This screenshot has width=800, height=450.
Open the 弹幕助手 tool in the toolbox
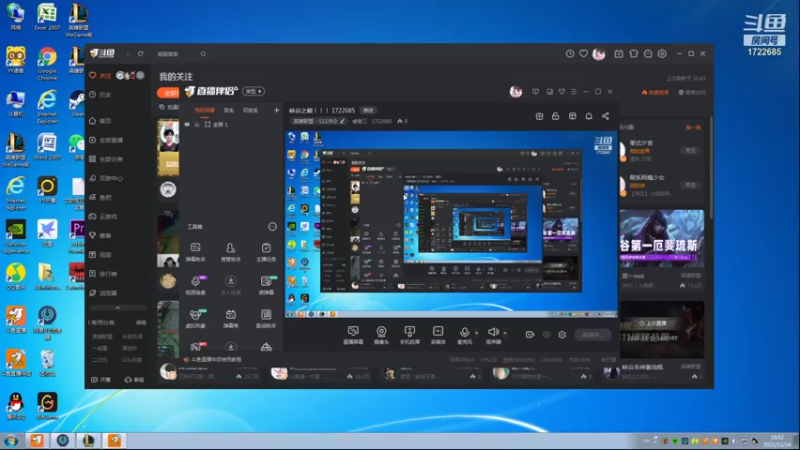(195, 252)
